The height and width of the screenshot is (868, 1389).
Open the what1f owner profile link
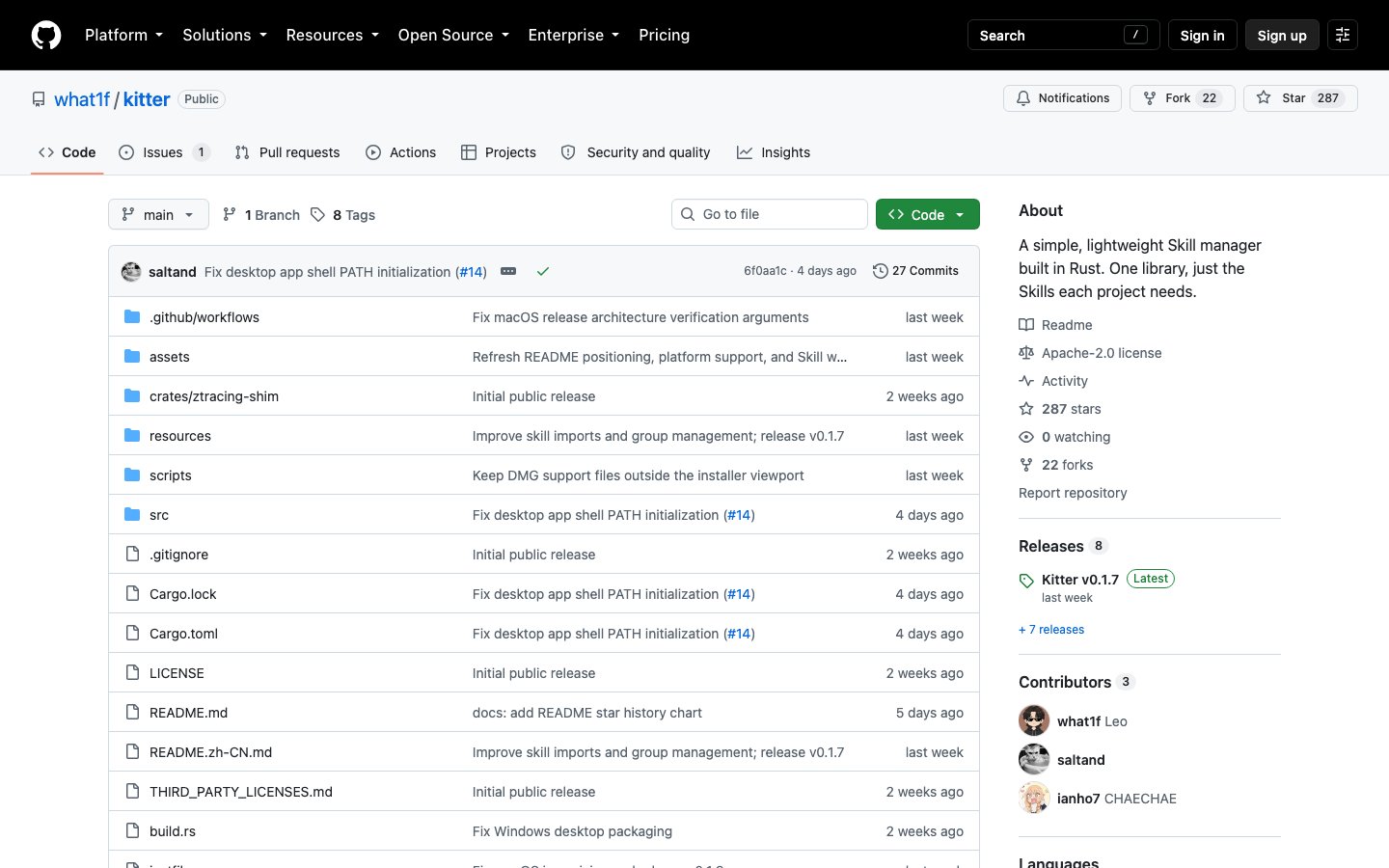pos(82,99)
